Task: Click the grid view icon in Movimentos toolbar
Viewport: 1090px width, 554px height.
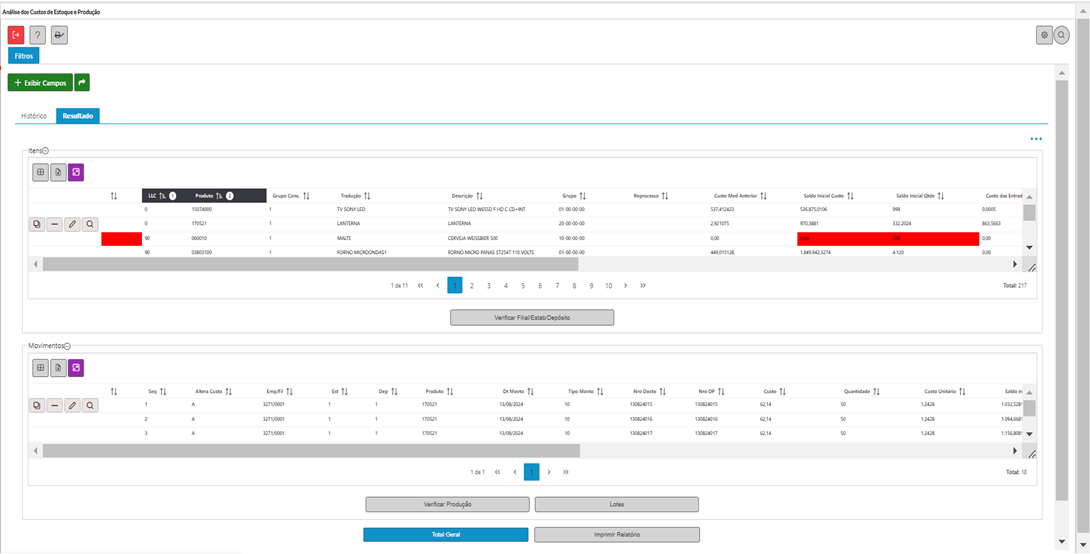Action: (40, 368)
